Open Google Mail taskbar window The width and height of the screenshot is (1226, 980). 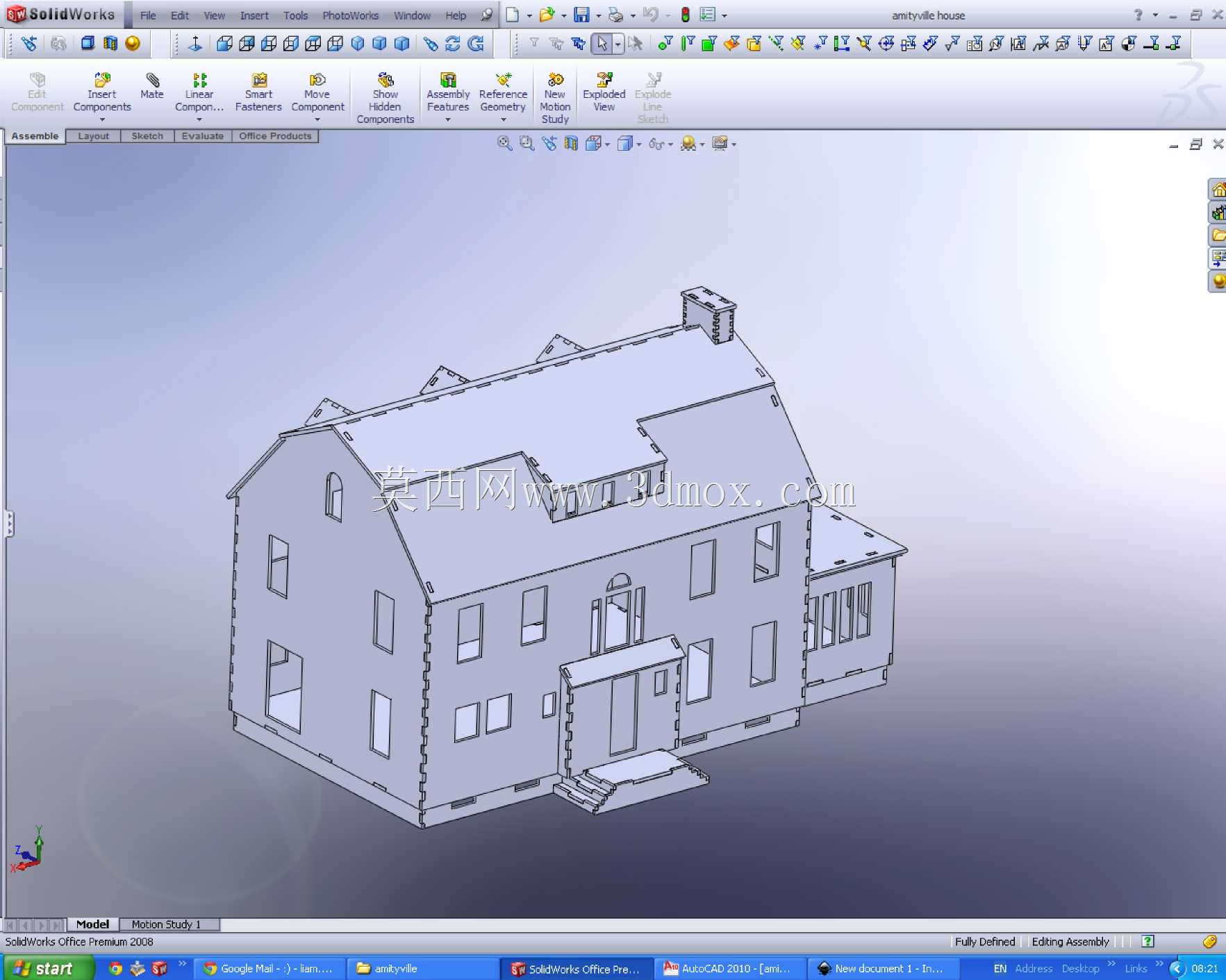(x=270, y=968)
